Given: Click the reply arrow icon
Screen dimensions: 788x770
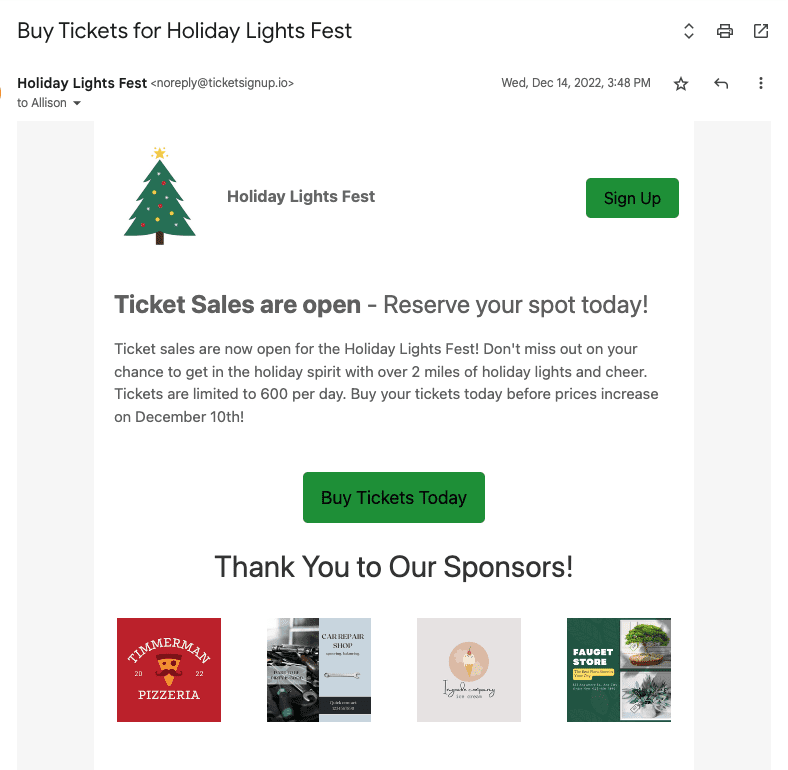Looking at the screenshot, I should point(721,83).
